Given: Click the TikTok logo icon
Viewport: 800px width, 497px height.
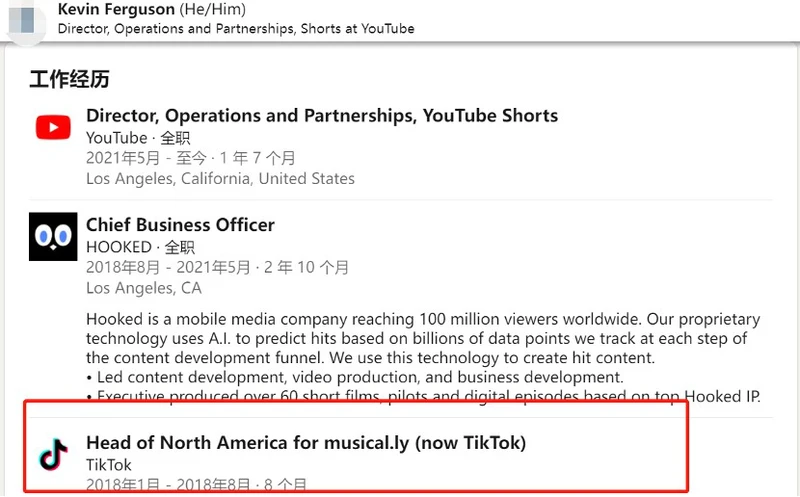Looking at the screenshot, I should point(53,454).
